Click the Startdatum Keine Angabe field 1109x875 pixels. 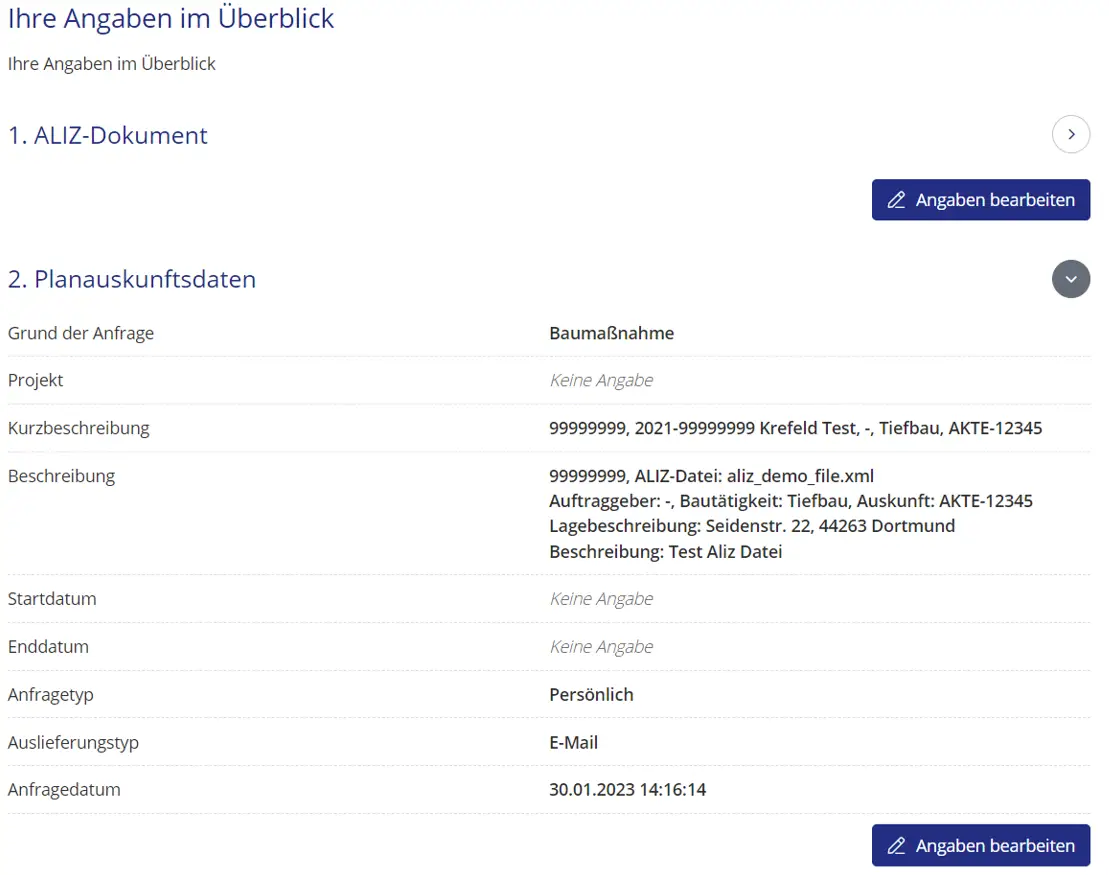[600, 598]
